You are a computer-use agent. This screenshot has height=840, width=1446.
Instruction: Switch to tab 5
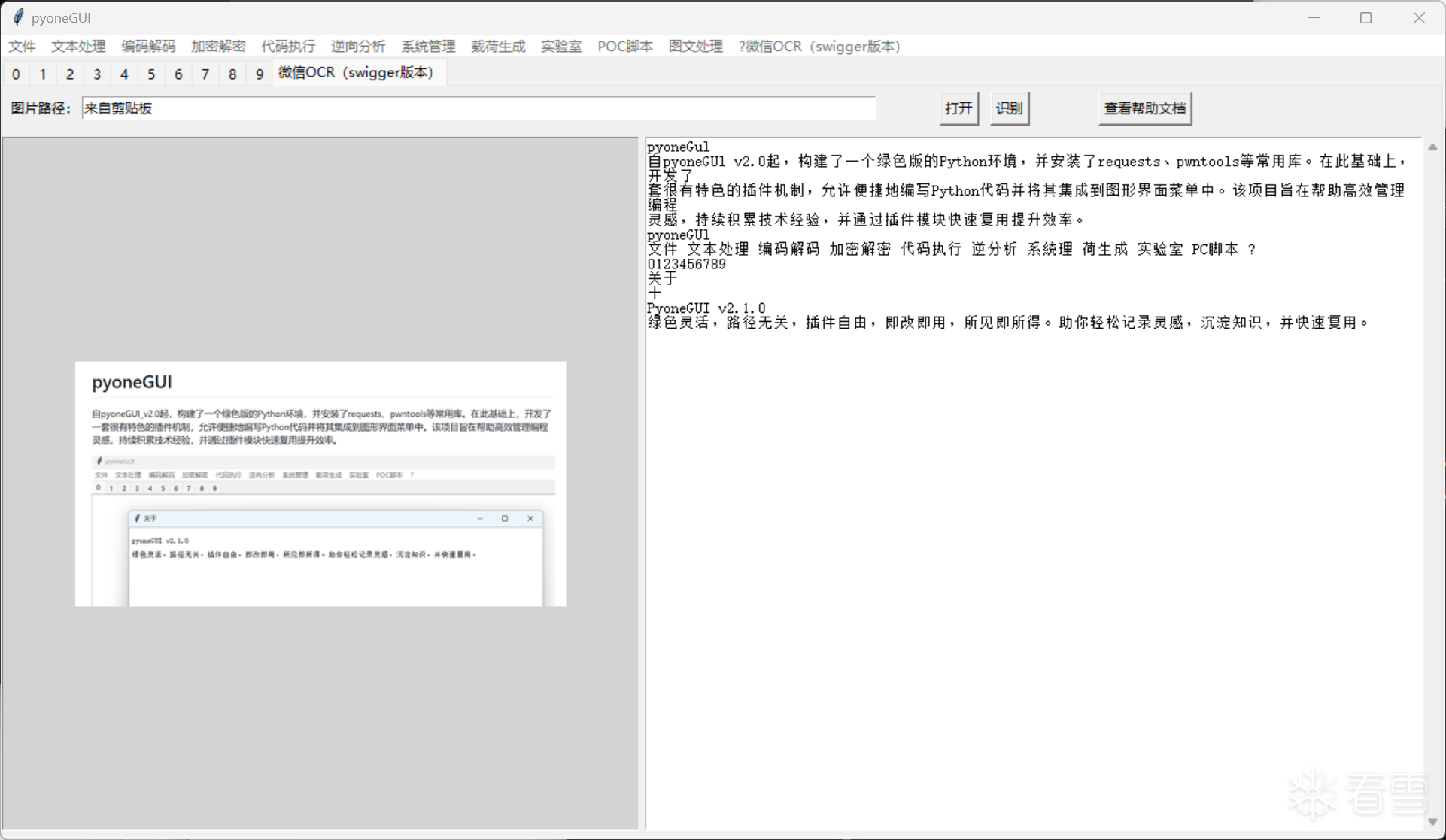(151, 74)
